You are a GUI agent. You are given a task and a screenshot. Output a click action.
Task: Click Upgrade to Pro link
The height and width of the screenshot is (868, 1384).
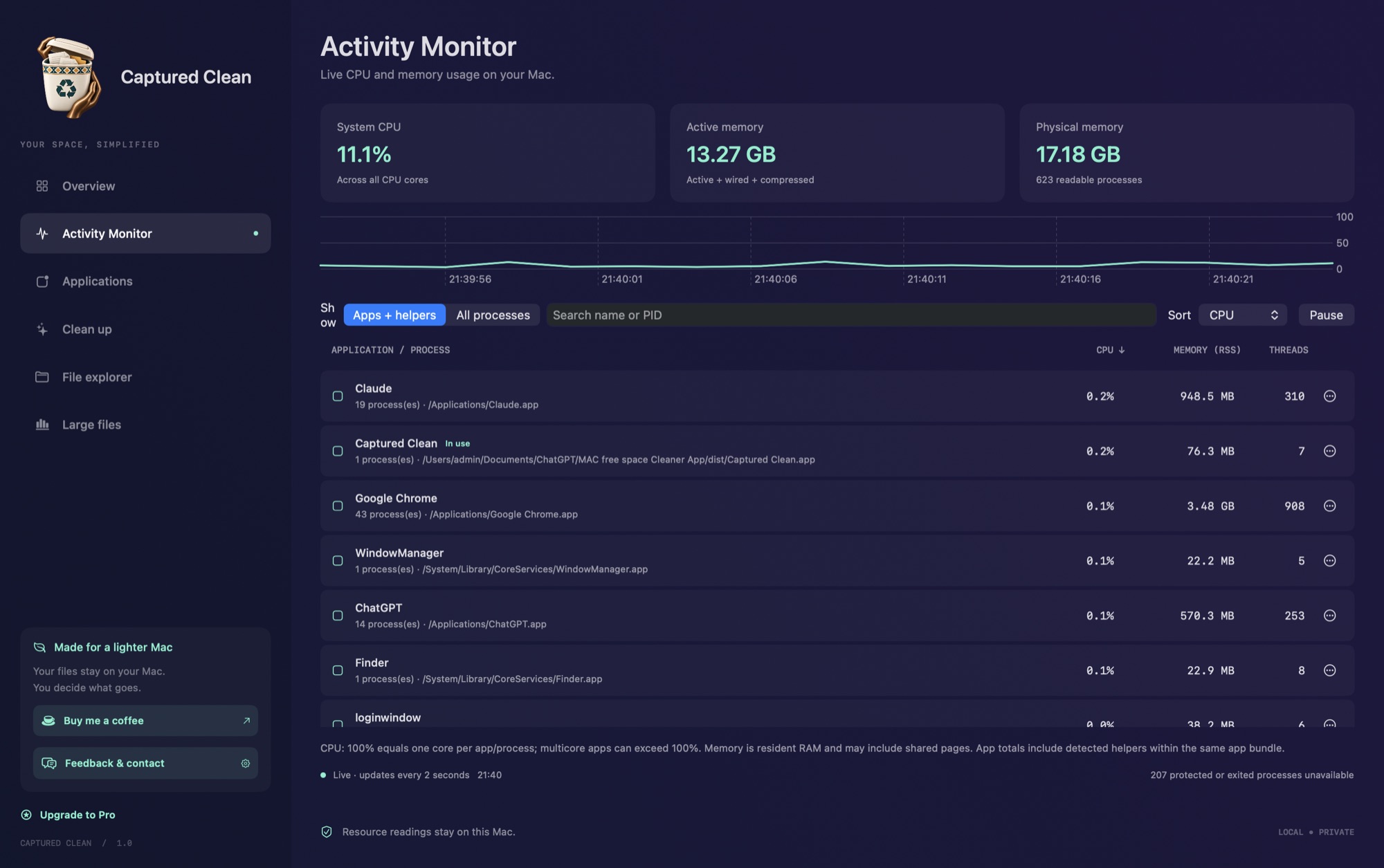click(x=68, y=815)
